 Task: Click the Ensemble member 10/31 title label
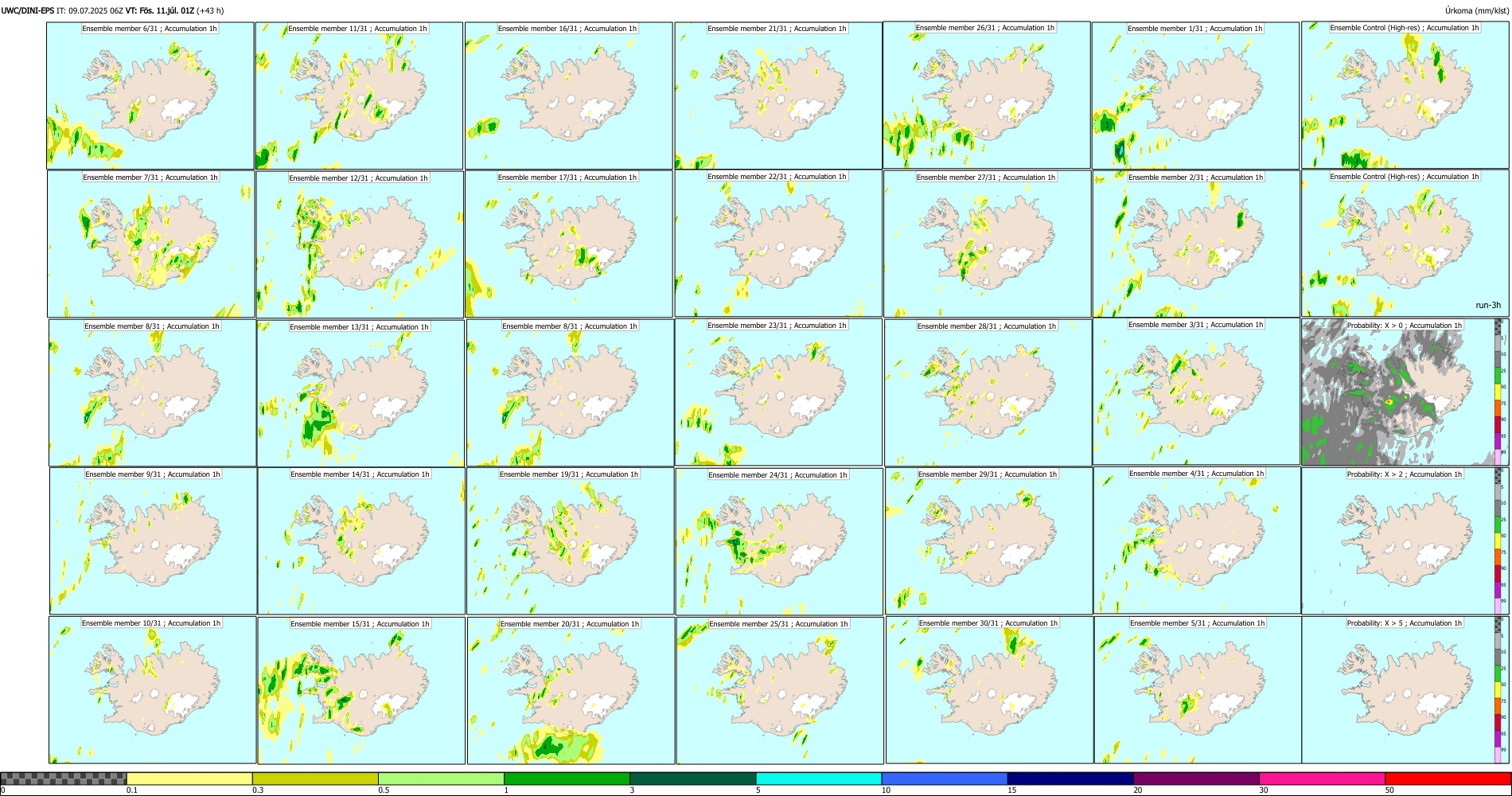tap(151, 623)
